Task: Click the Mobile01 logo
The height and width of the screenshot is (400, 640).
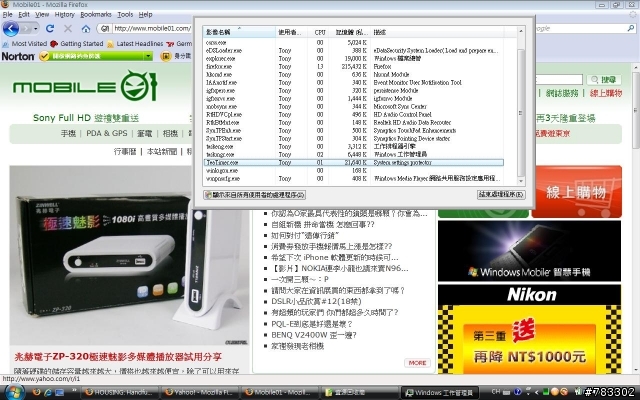Action: point(85,86)
